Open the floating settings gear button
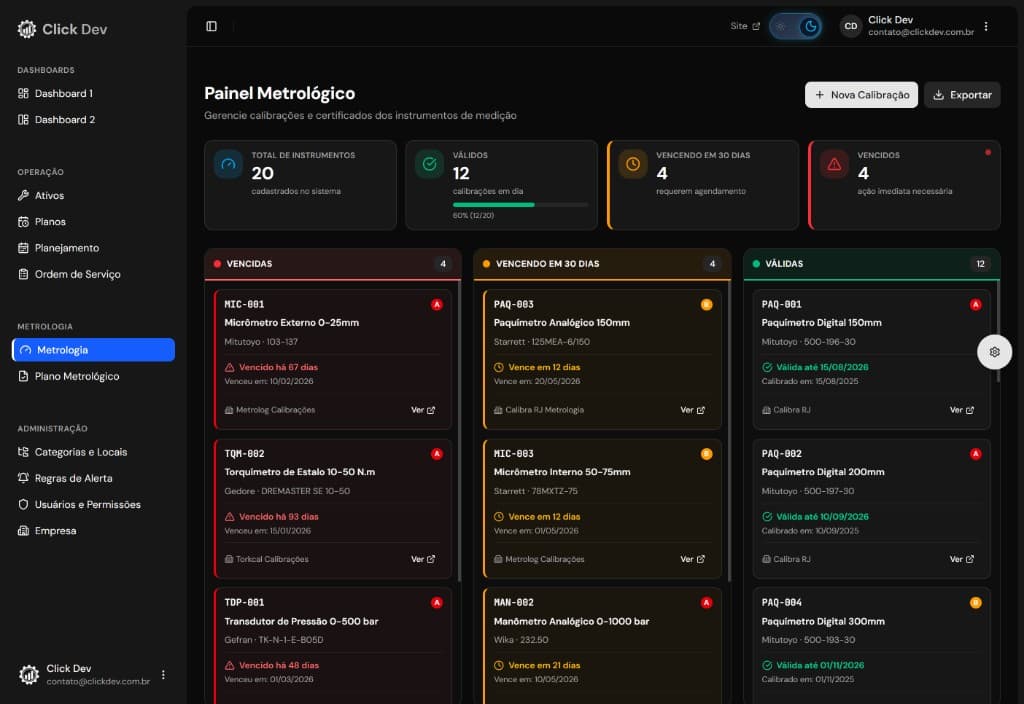The image size is (1024, 704). (994, 352)
